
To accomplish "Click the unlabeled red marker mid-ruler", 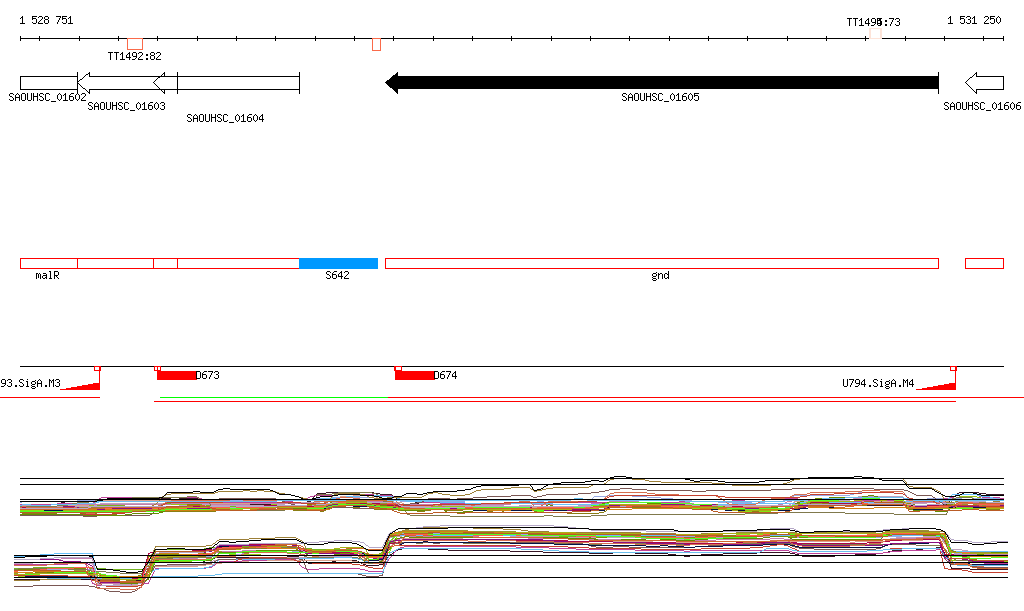I will coord(376,44).
